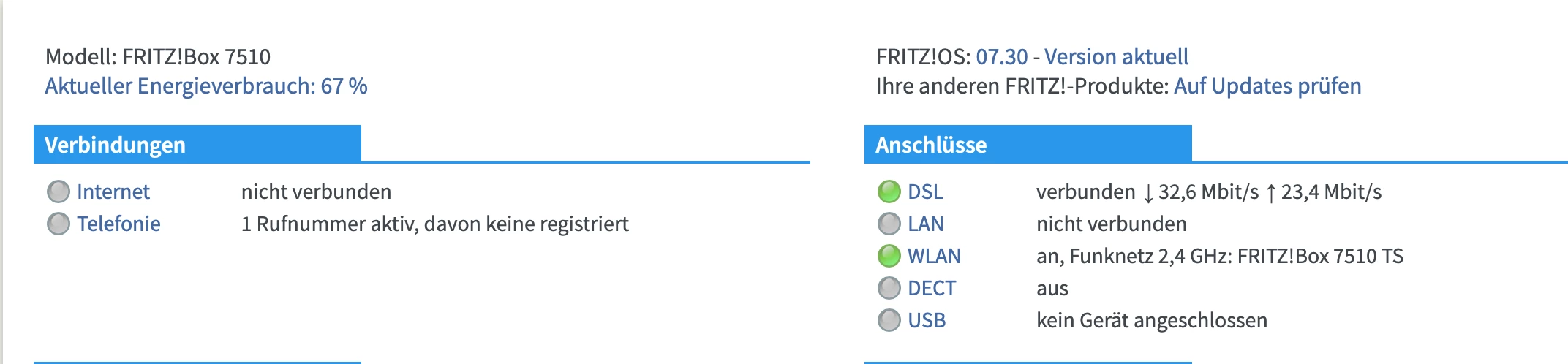Viewport: 1568px width, 364px height.
Task: Click the gray USB status LED icon
Action: (889, 320)
